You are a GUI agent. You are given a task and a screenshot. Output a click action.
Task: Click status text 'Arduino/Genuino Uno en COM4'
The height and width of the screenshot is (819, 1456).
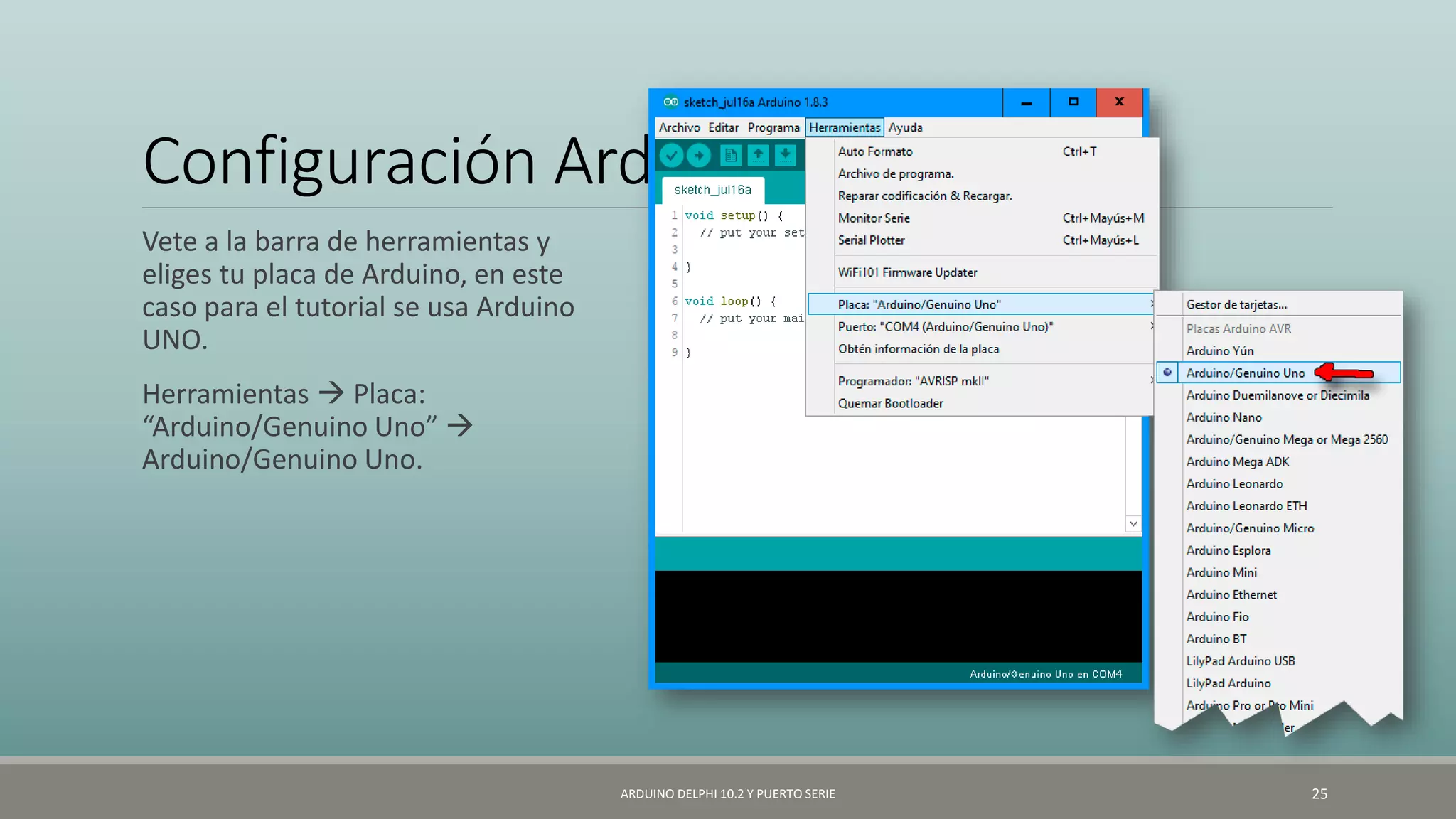[1046, 674]
